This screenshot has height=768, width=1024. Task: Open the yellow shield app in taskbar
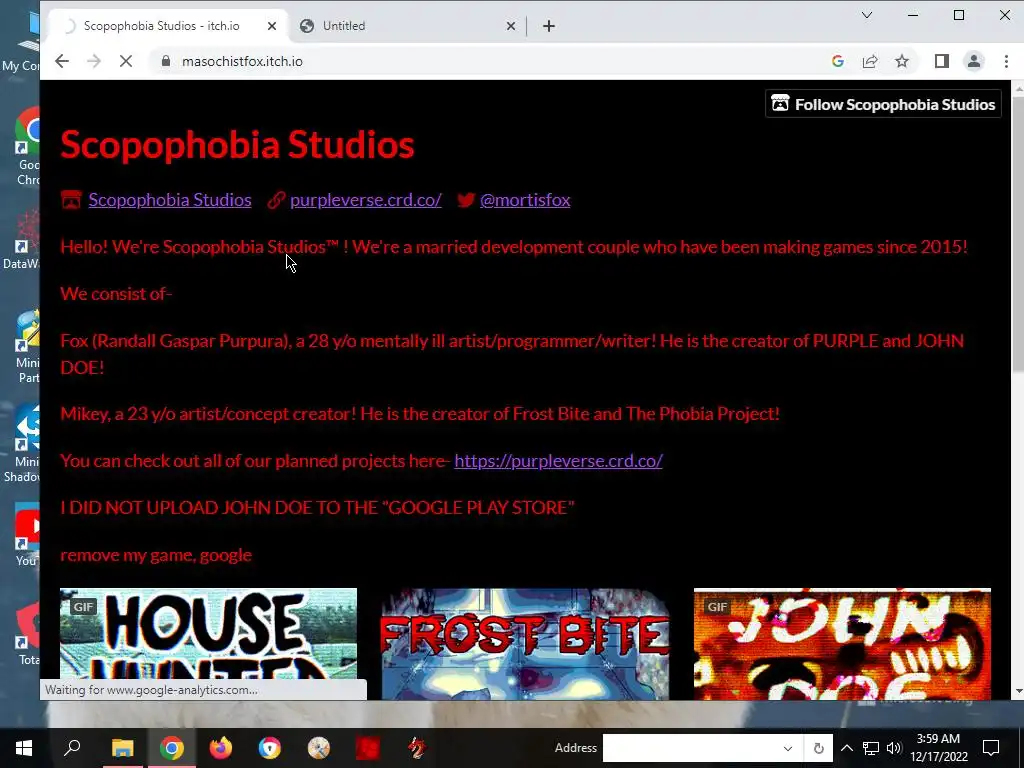point(269,748)
